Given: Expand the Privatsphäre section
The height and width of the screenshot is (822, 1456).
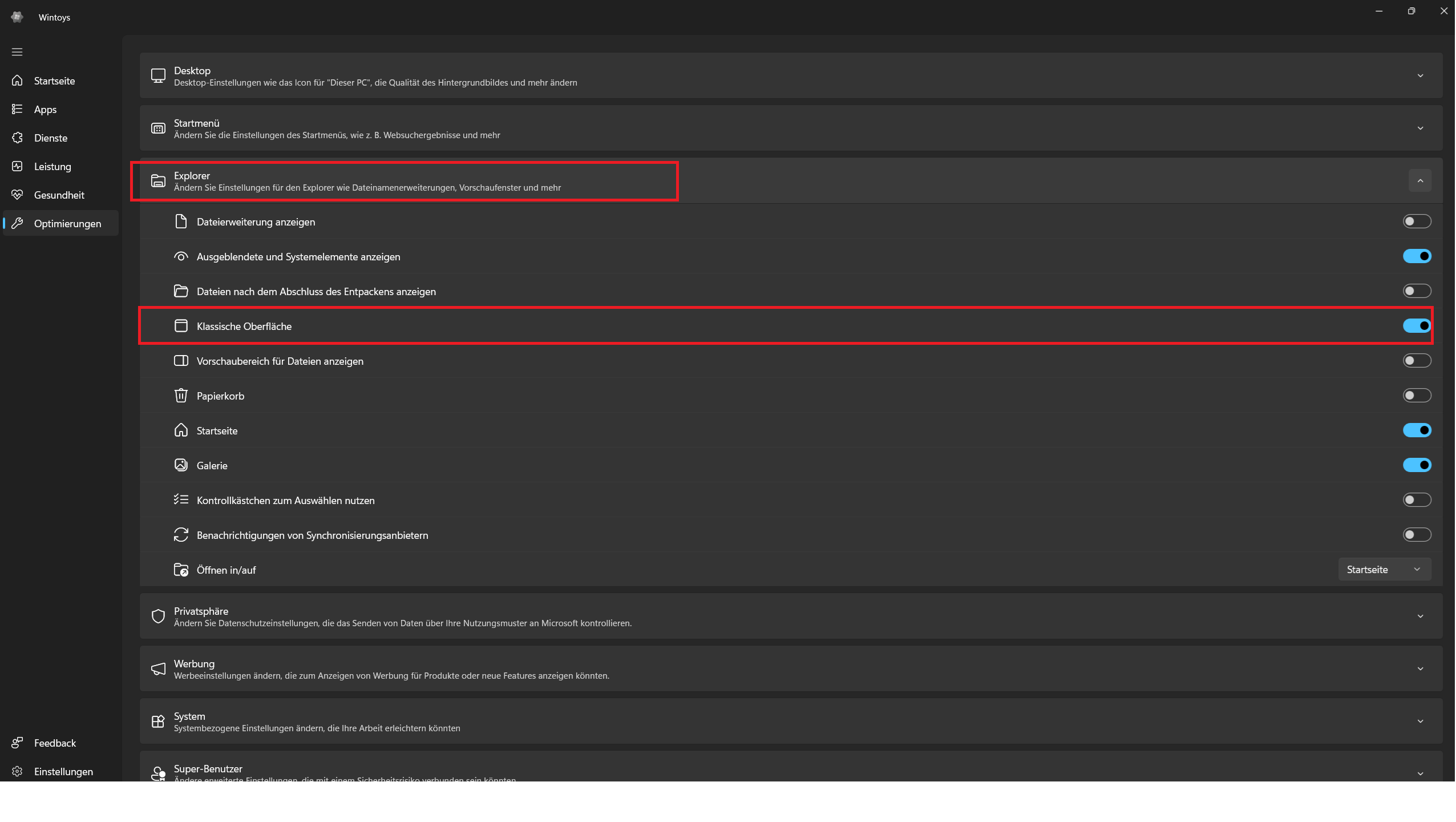Looking at the screenshot, I should click(1420, 616).
